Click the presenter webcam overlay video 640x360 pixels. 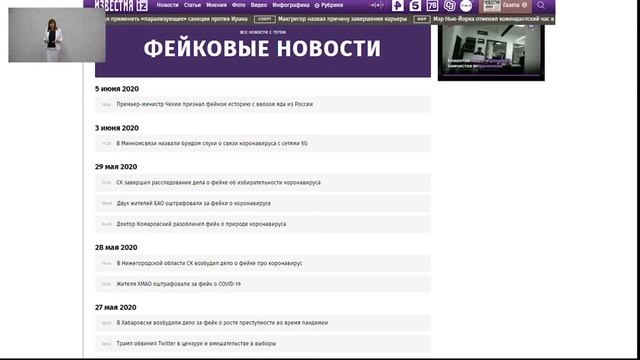[x=57, y=35]
